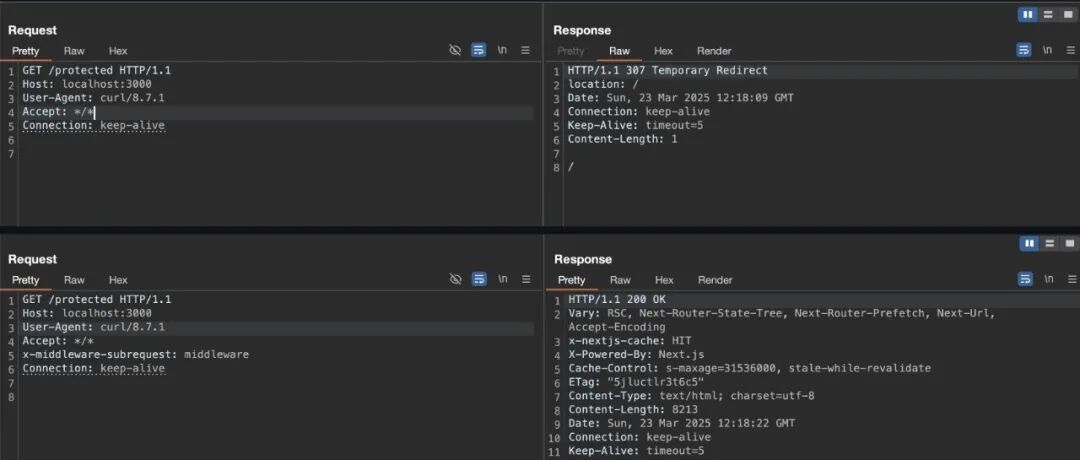The height and width of the screenshot is (460, 1080).
Task: Select side-by-side layout icon in top panel
Action: pyautogui.click(x=1028, y=14)
